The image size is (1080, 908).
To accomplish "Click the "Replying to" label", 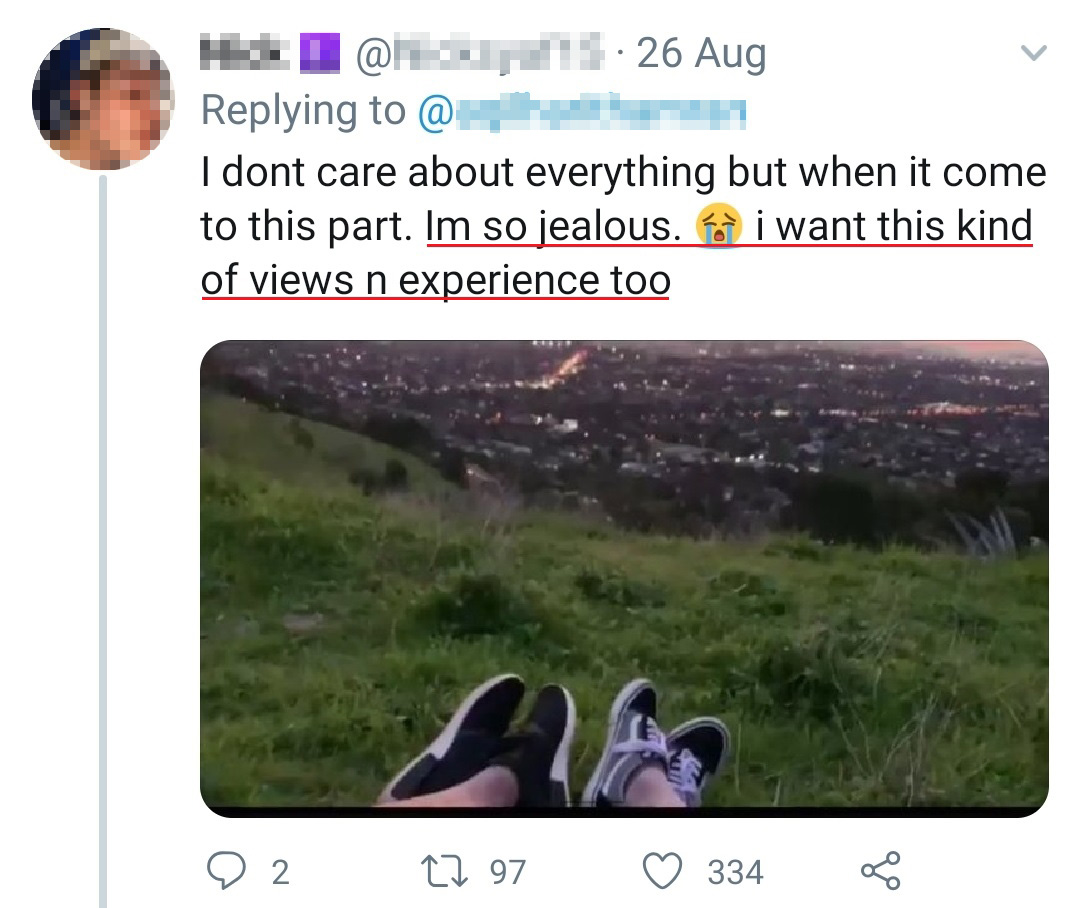I will [303, 112].
